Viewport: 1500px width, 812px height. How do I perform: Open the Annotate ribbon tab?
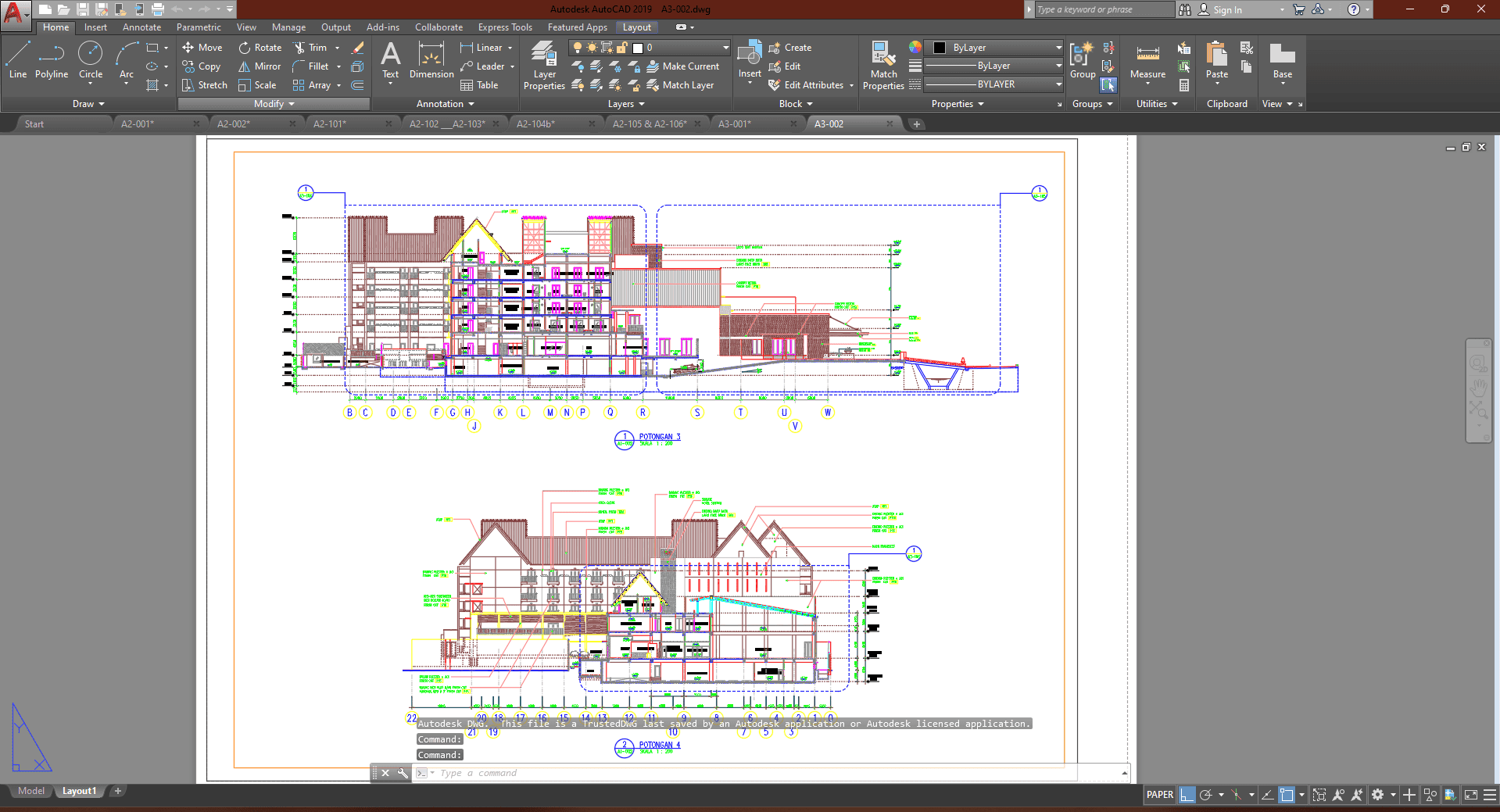click(141, 27)
